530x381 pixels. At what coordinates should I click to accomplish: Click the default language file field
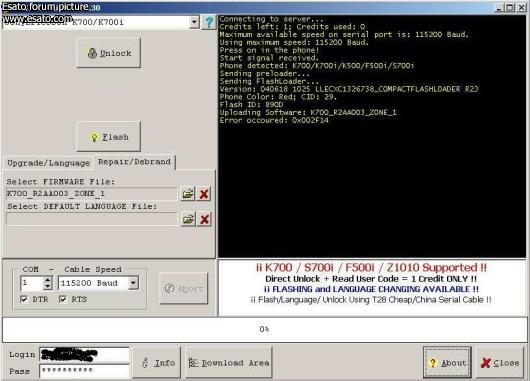pyautogui.click(x=91, y=219)
